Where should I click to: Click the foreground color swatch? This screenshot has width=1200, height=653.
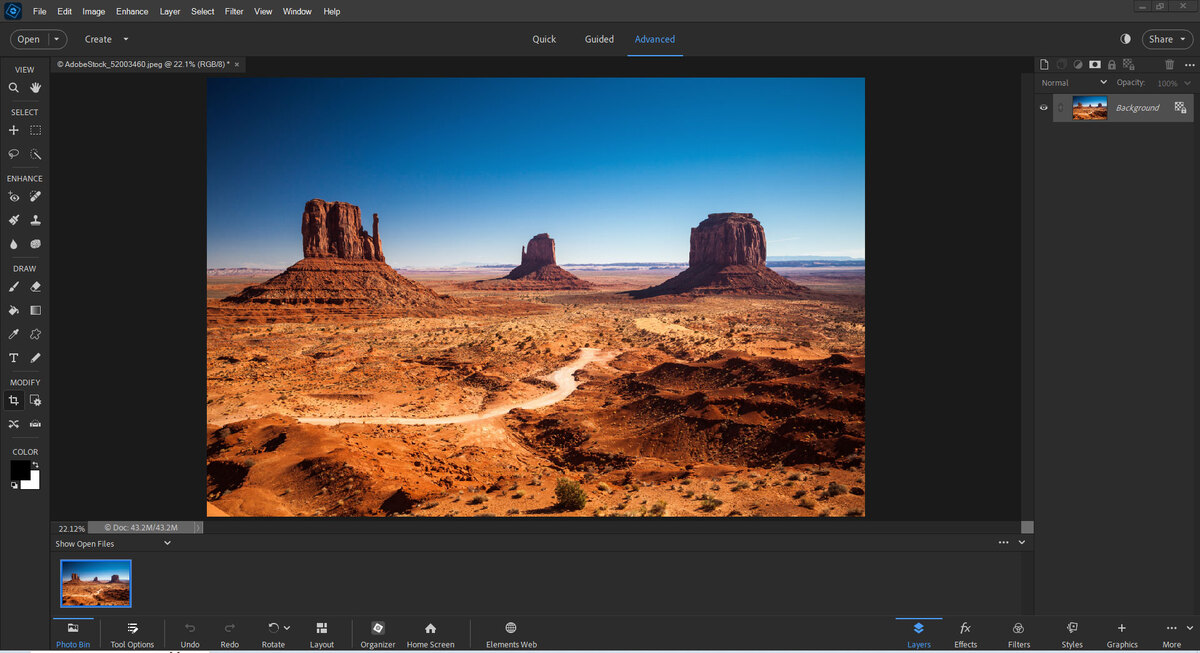[19, 468]
